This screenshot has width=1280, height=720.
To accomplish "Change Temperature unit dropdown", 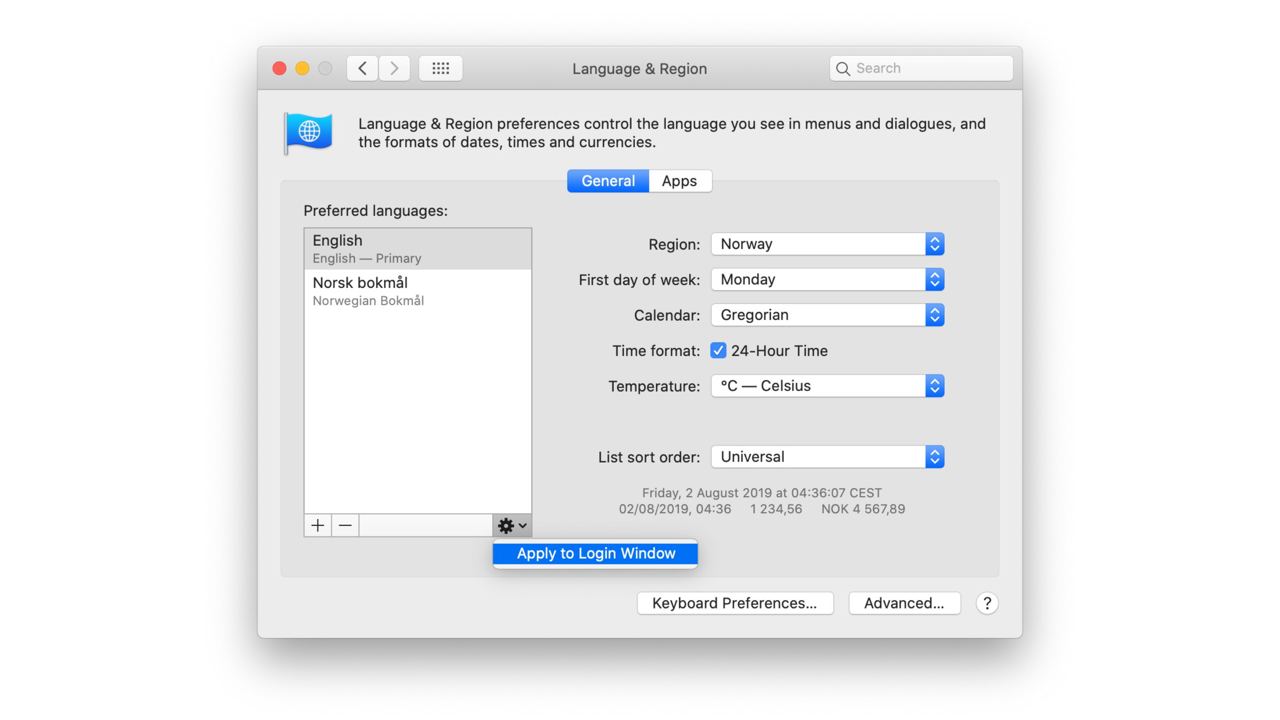I will click(x=827, y=386).
